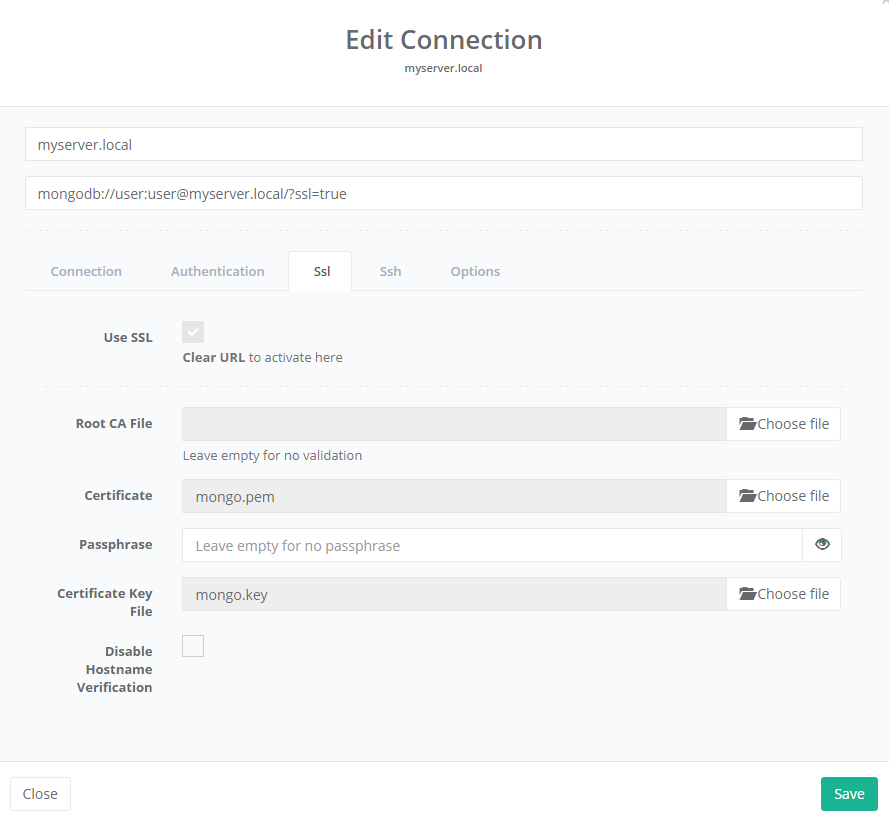Open the Options tab
889x819 pixels.
click(475, 271)
